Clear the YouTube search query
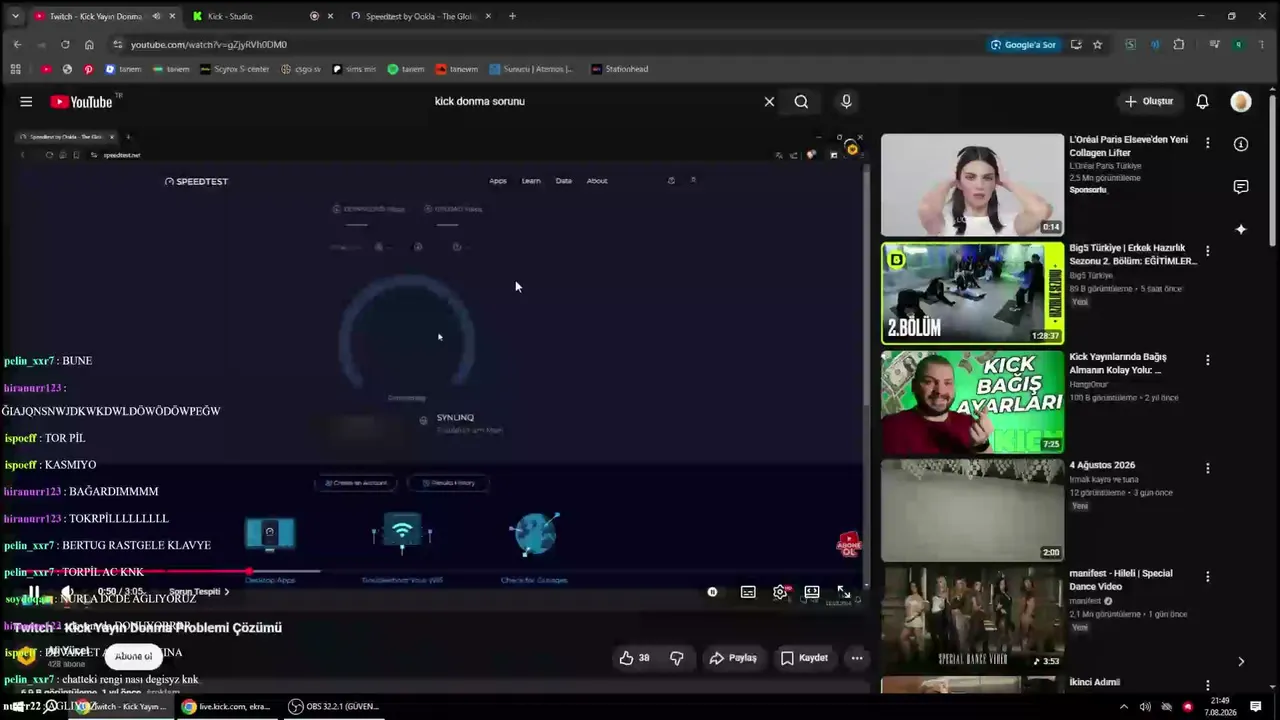 tap(769, 101)
